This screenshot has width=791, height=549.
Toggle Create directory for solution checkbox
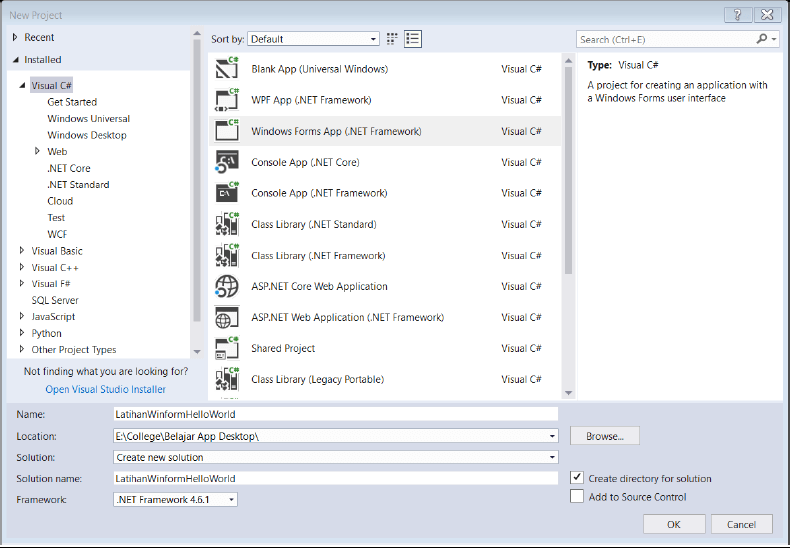point(577,478)
